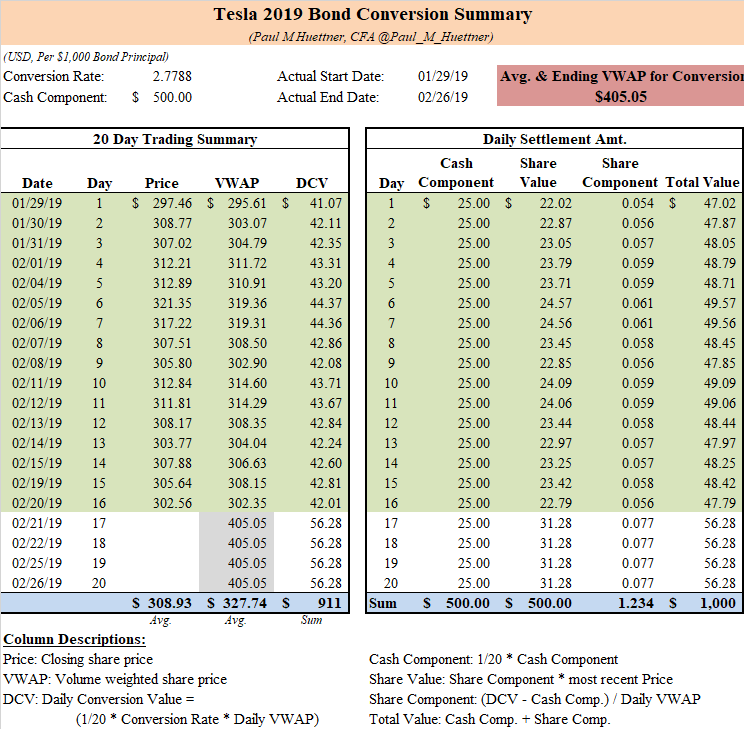Click the '20 Day Trading Summary' header
Viewport: 744px width, 729px height.
click(175, 139)
